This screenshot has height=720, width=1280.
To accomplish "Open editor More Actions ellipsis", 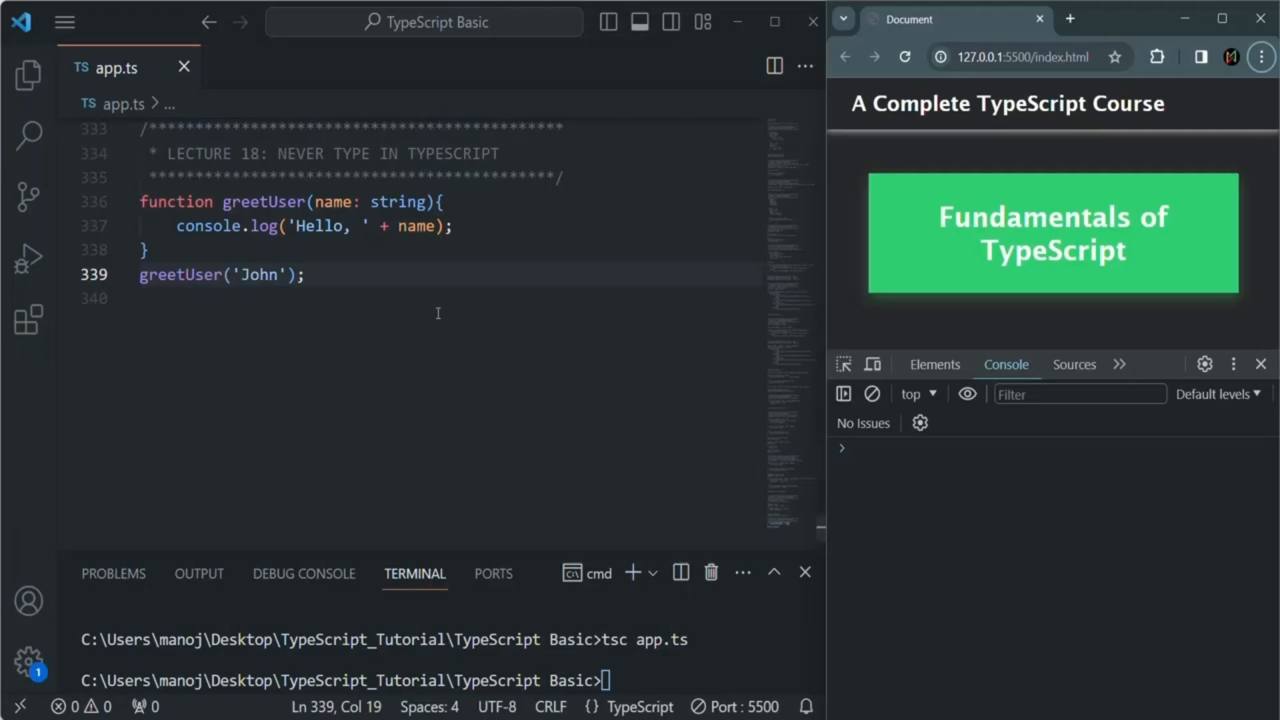I will coord(805,66).
